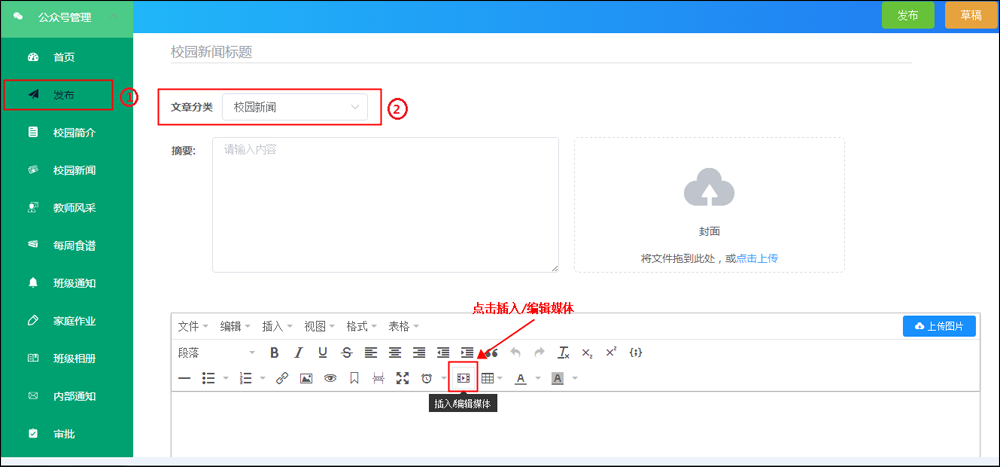The width and height of the screenshot is (1001, 470).
Task: Open 教师风采 in sidebar
Action: [66, 208]
